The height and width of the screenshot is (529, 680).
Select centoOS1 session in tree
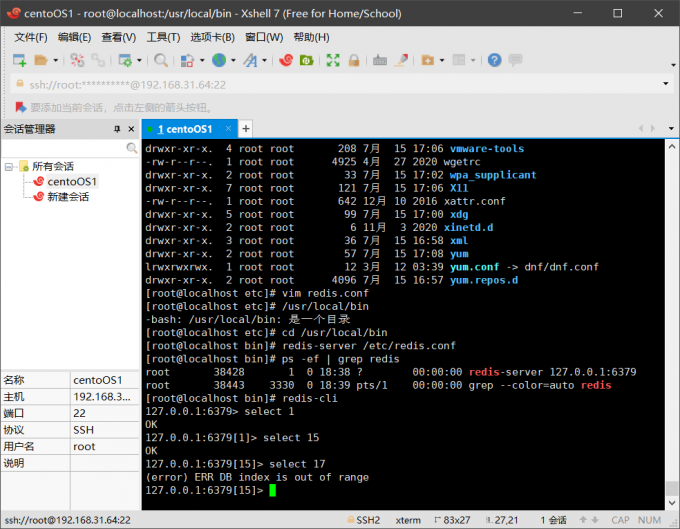coord(72,182)
